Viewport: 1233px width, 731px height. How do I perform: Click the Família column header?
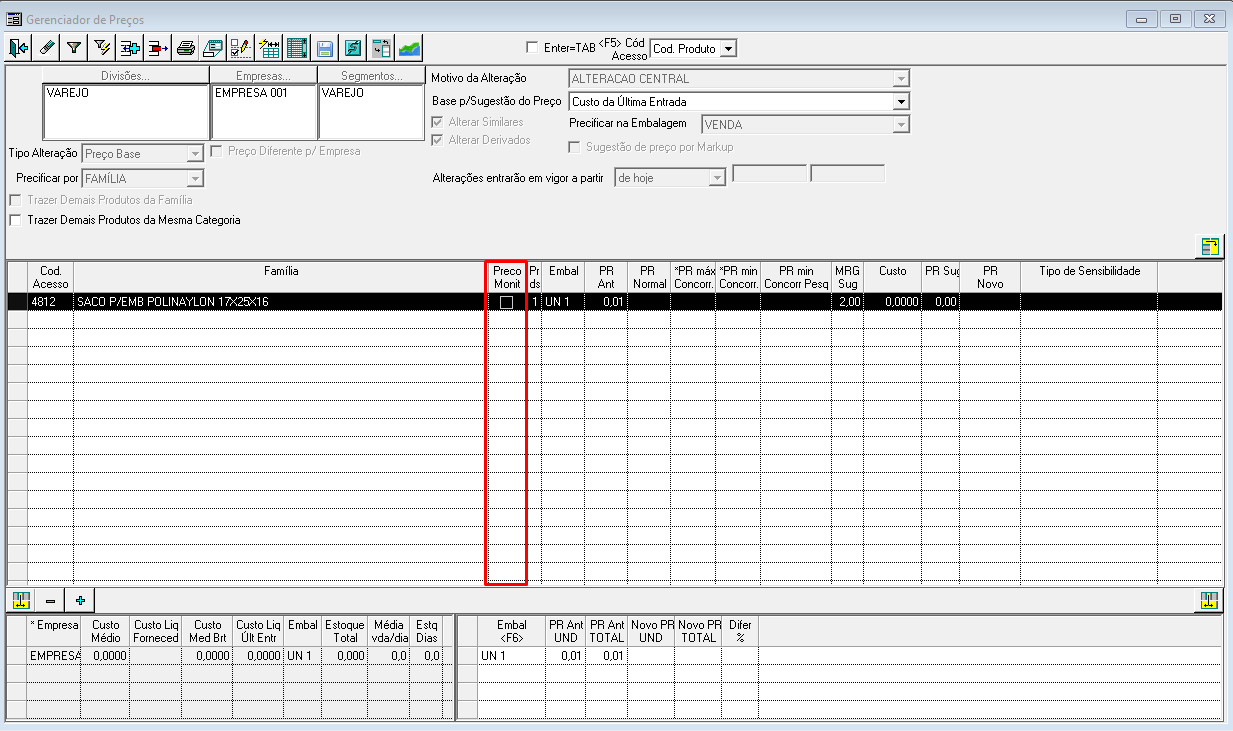point(281,277)
